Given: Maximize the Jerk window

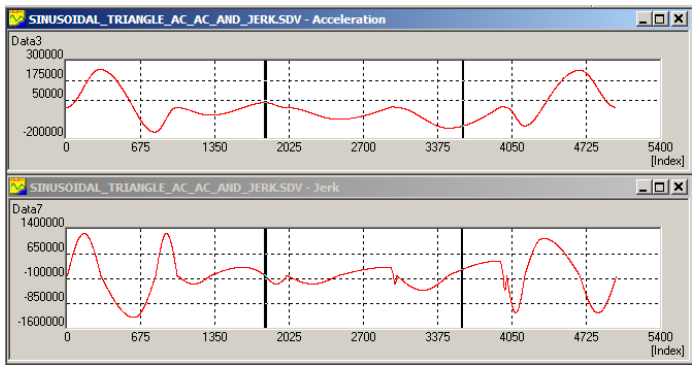Looking at the screenshot, I should (660, 187).
